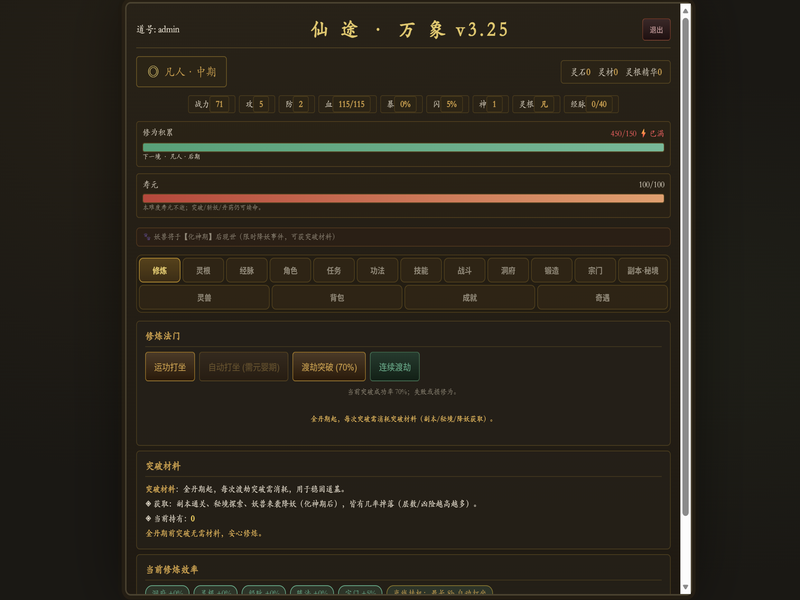Screen dimensions: 800x600
Task: Open the 锻造 tab
Action: pos(552,270)
